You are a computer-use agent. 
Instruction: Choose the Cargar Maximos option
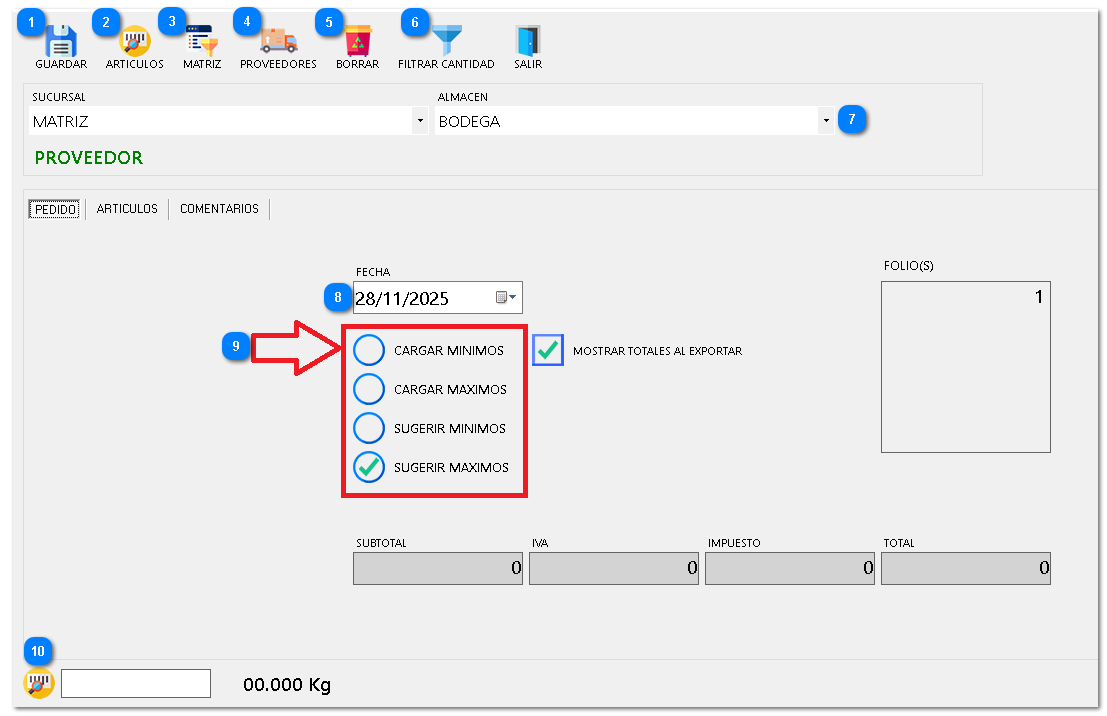pos(369,389)
